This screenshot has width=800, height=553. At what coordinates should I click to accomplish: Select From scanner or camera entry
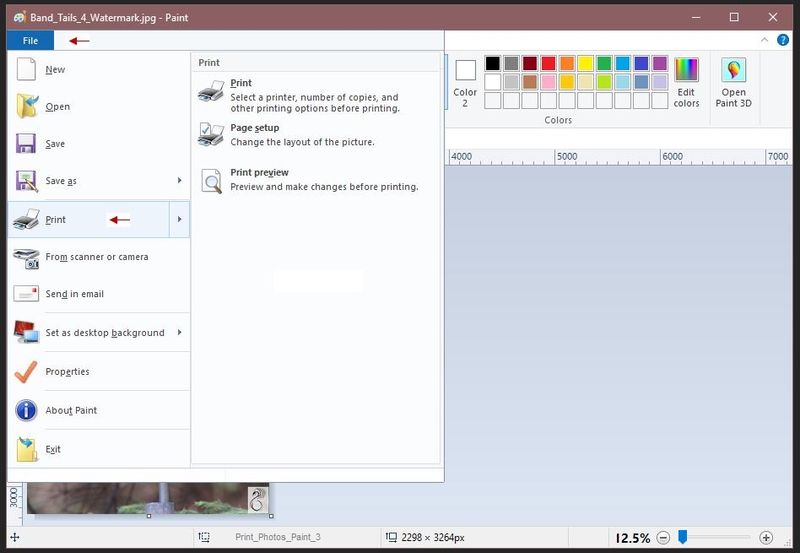tap(99, 257)
